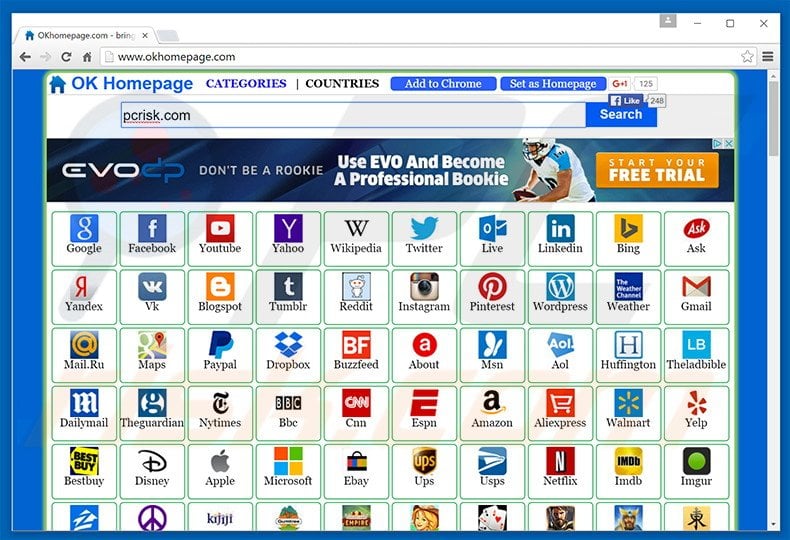Screen dimensions: 790x540
Task: Select the Maps shortcut
Action: tap(152, 355)
